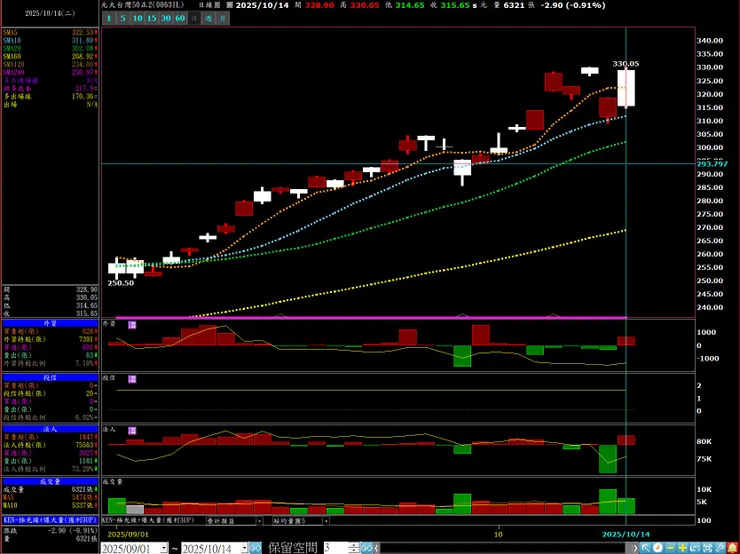This screenshot has width=740, height=554.
Task: Click the SMA60 legend row
Action: (50, 56)
